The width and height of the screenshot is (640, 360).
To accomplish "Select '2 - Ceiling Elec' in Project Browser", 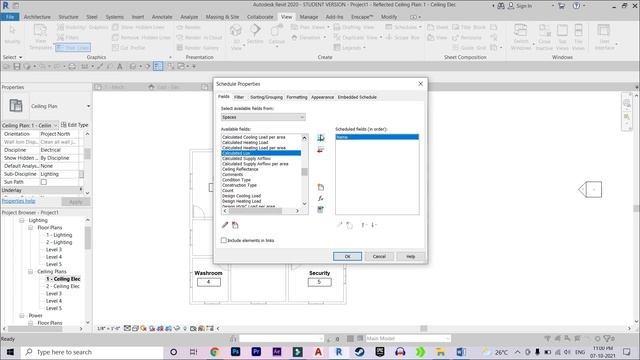I will tap(63, 286).
